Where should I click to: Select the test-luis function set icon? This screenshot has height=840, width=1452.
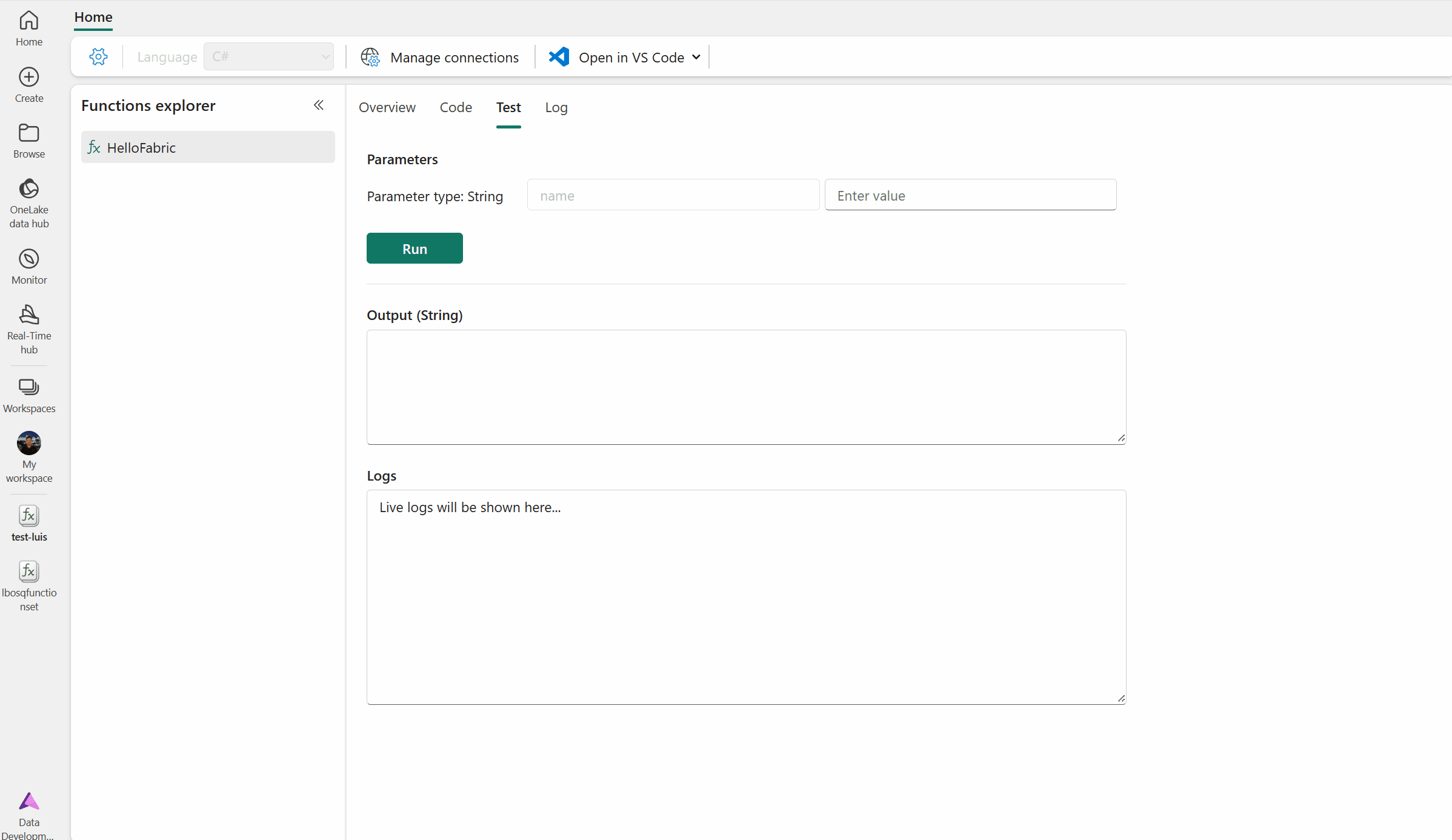point(29,516)
